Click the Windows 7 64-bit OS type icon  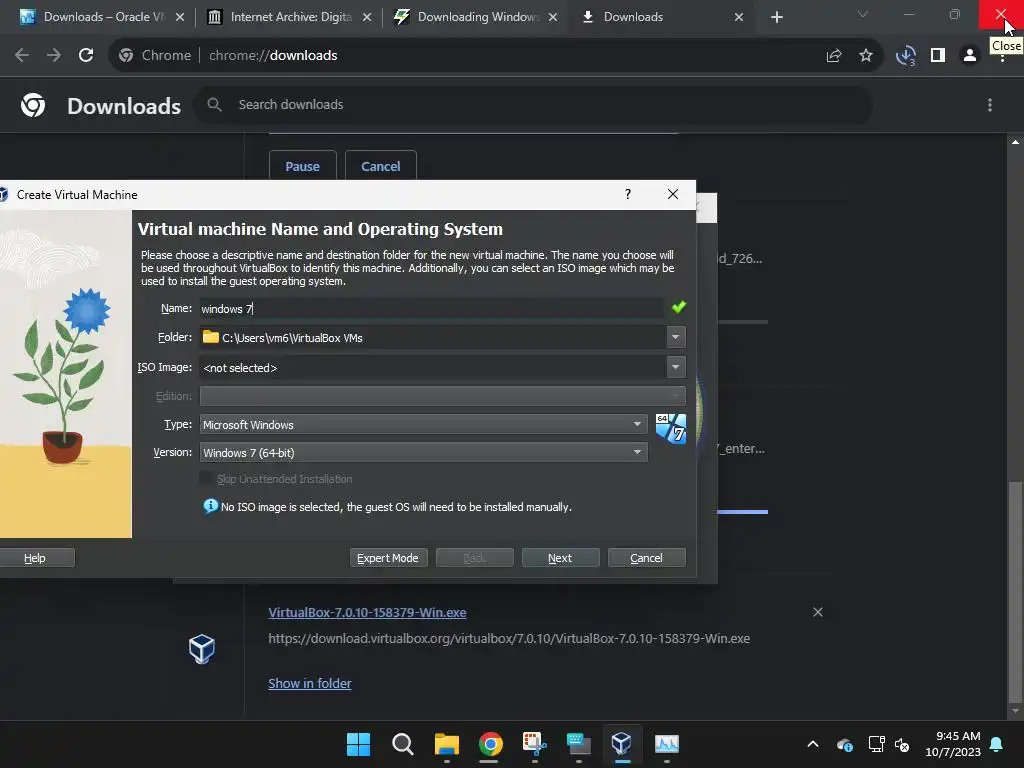(671, 429)
